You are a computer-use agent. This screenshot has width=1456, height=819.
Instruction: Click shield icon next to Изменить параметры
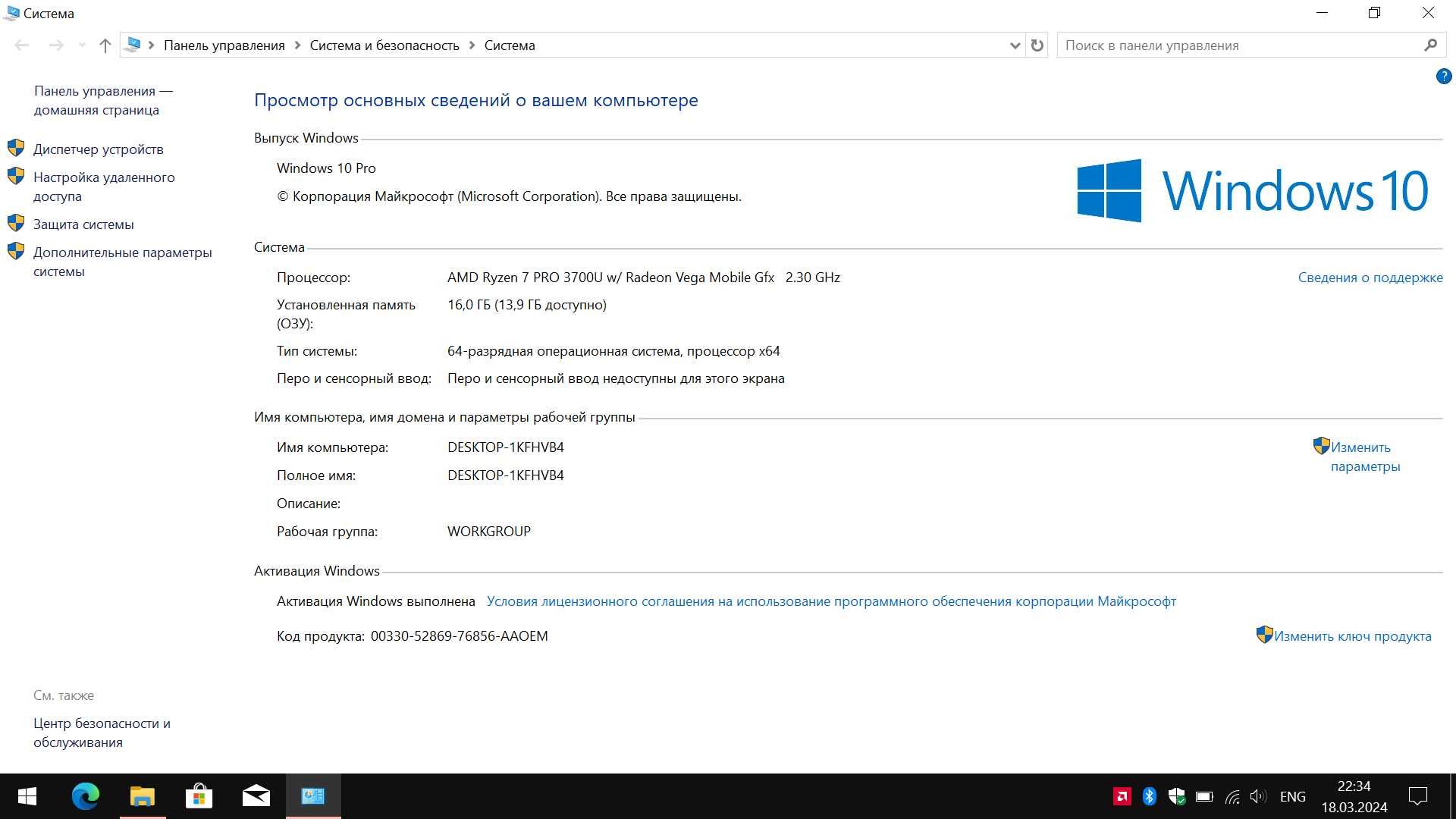click(1322, 446)
